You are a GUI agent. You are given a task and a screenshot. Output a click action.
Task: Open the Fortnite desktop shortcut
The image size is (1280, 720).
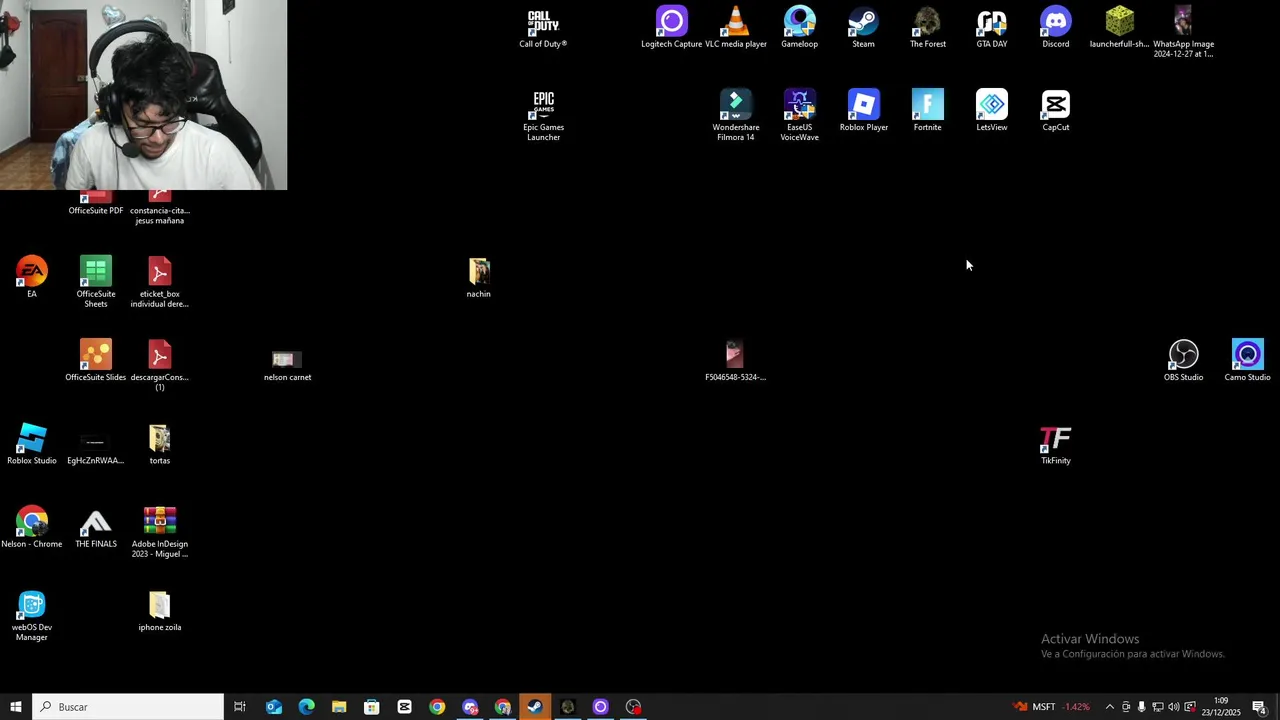(927, 111)
